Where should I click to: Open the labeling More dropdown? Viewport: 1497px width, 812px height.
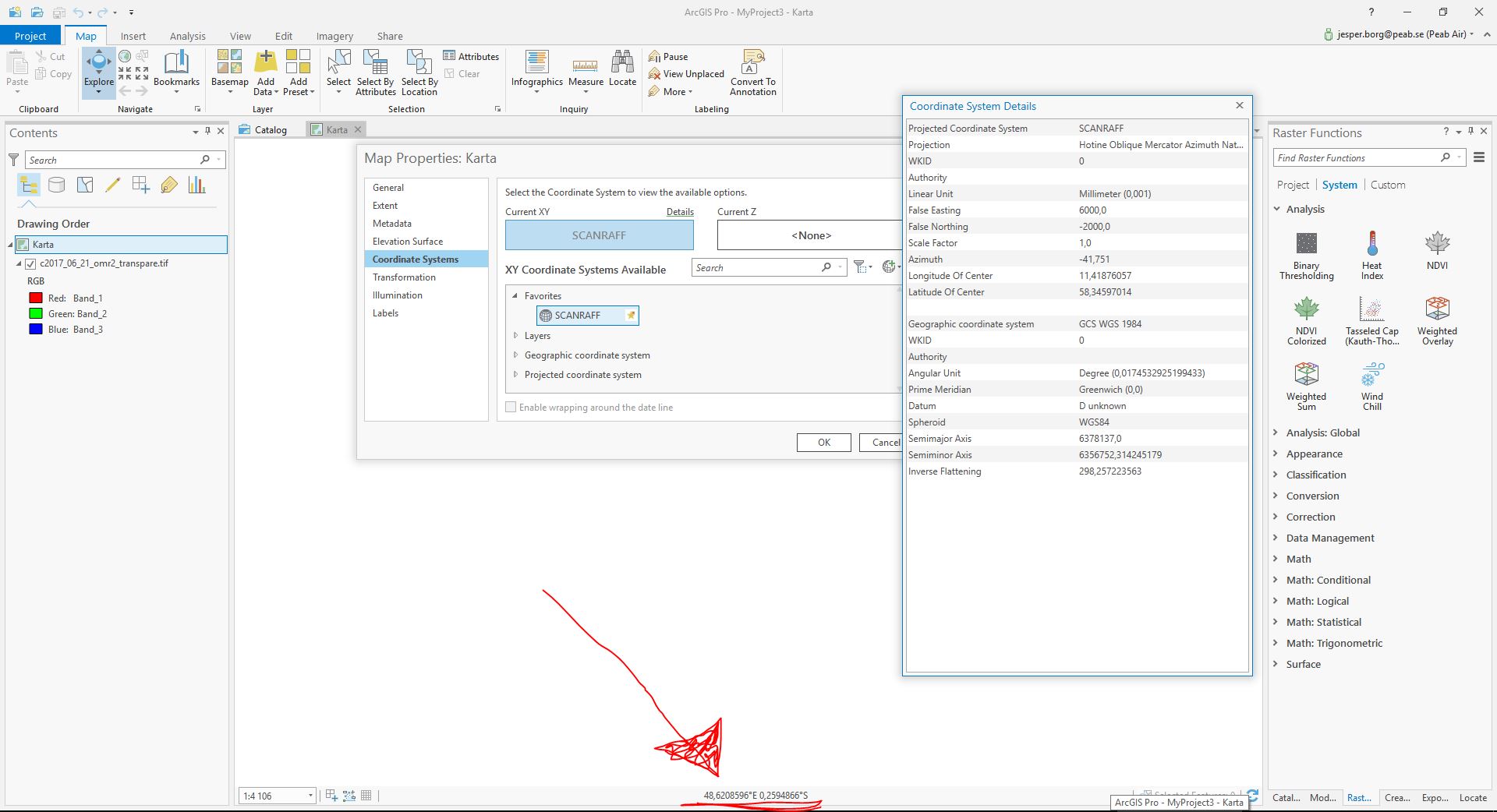click(671, 92)
